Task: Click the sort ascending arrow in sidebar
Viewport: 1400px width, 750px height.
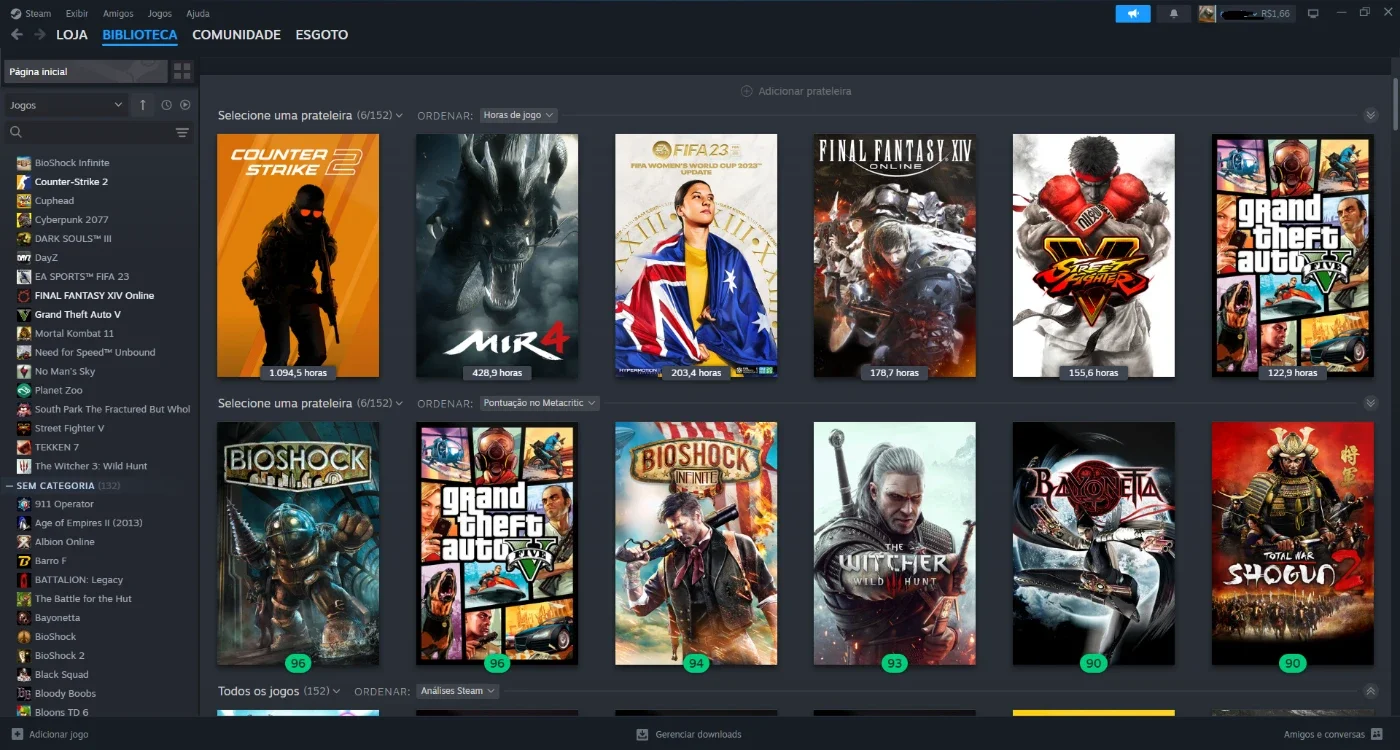Action: (143, 105)
